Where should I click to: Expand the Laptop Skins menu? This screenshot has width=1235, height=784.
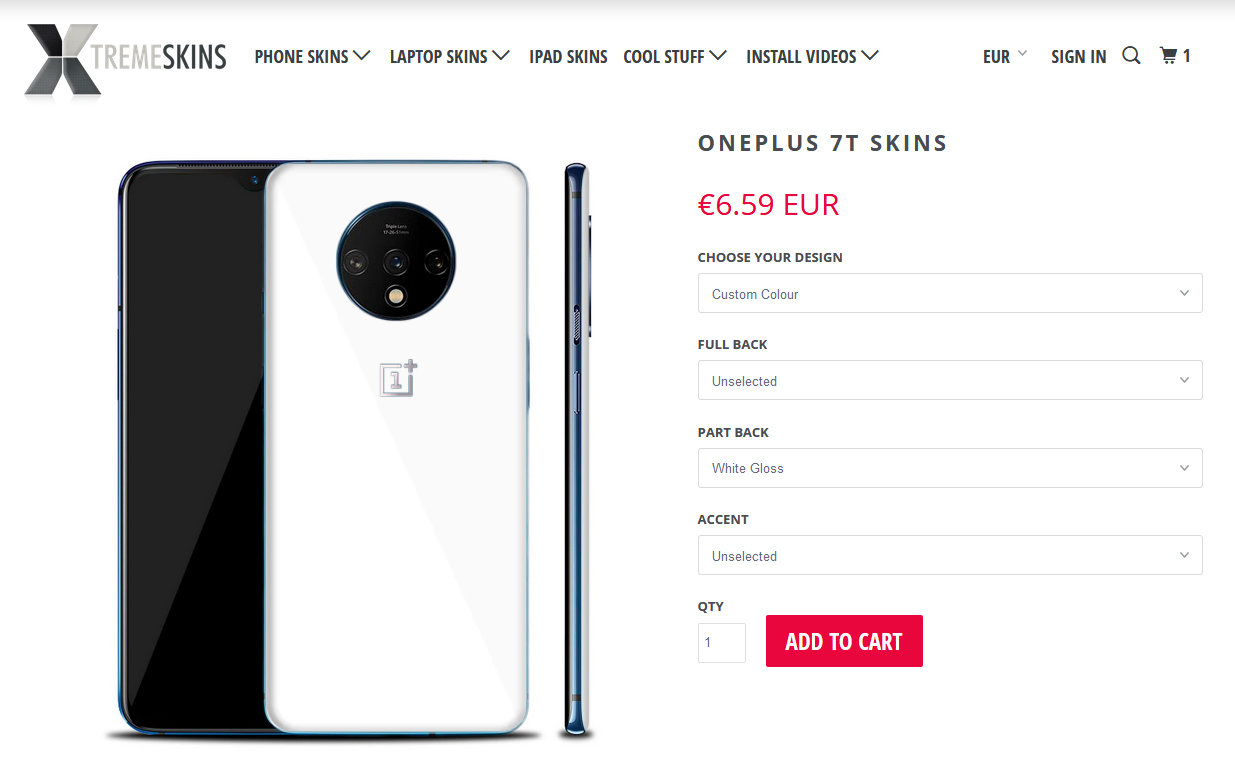pos(450,57)
